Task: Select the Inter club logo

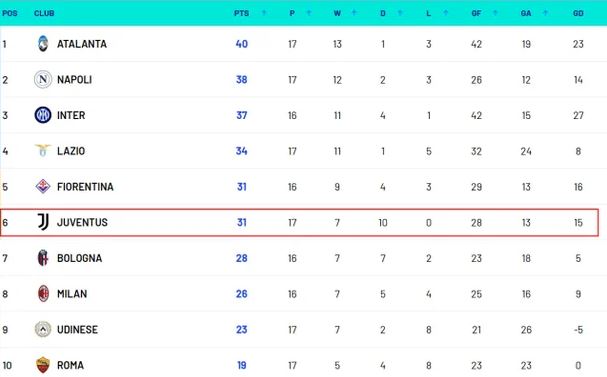Action: pos(43,115)
